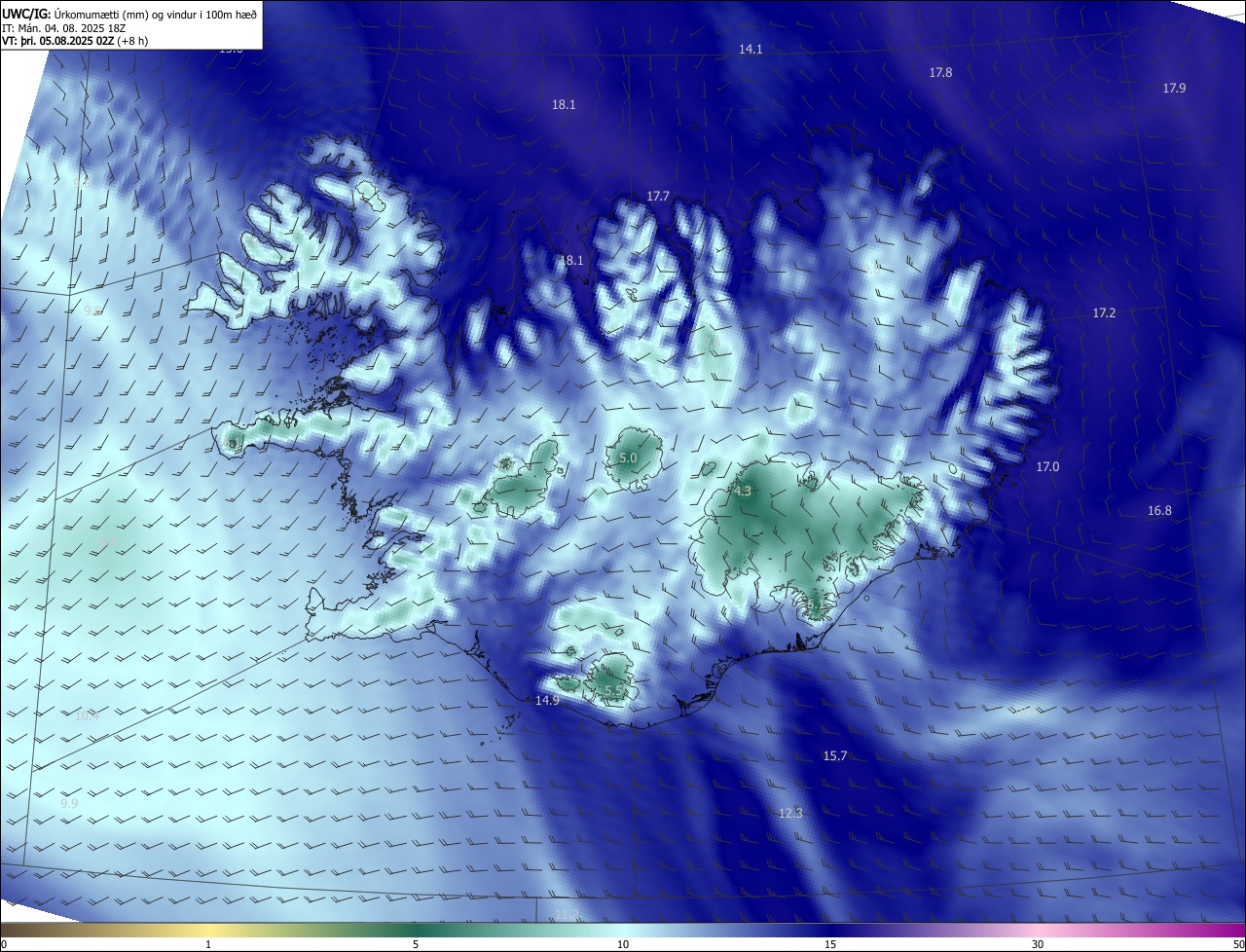Click the '1' label on the colour scale
Screen dimensions: 1246x952
(x=208, y=944)
